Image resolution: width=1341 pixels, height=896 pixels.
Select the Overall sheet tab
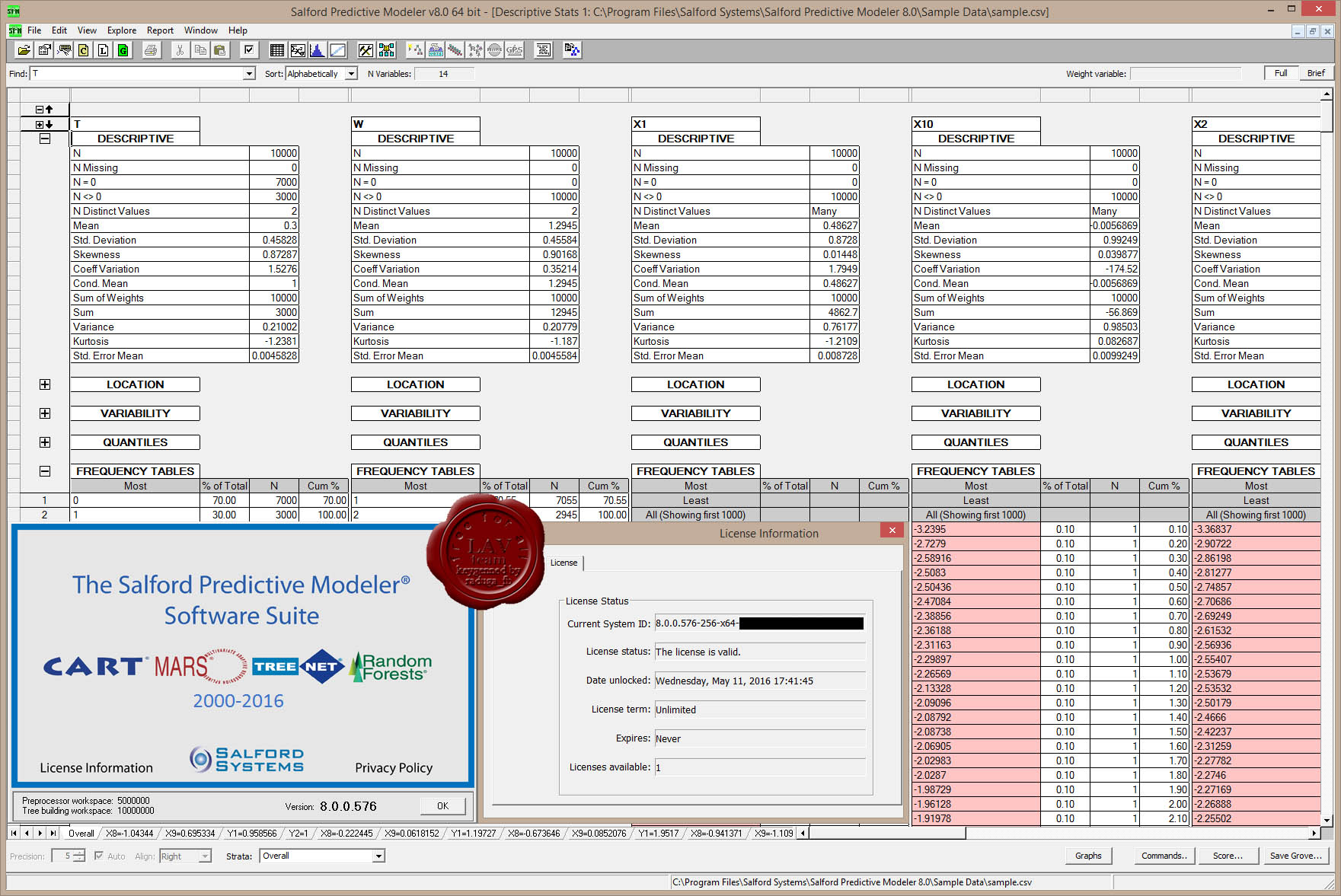click(x=81, y=834)
